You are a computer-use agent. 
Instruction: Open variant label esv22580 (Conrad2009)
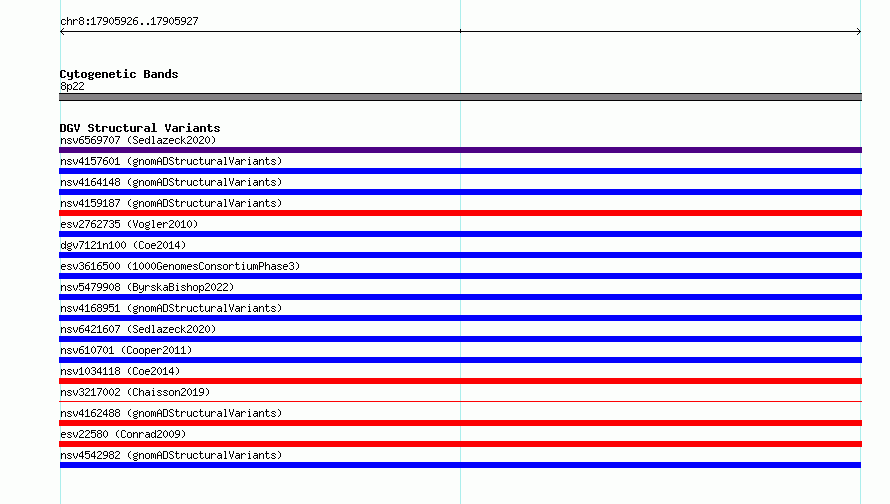click(123, 434)
